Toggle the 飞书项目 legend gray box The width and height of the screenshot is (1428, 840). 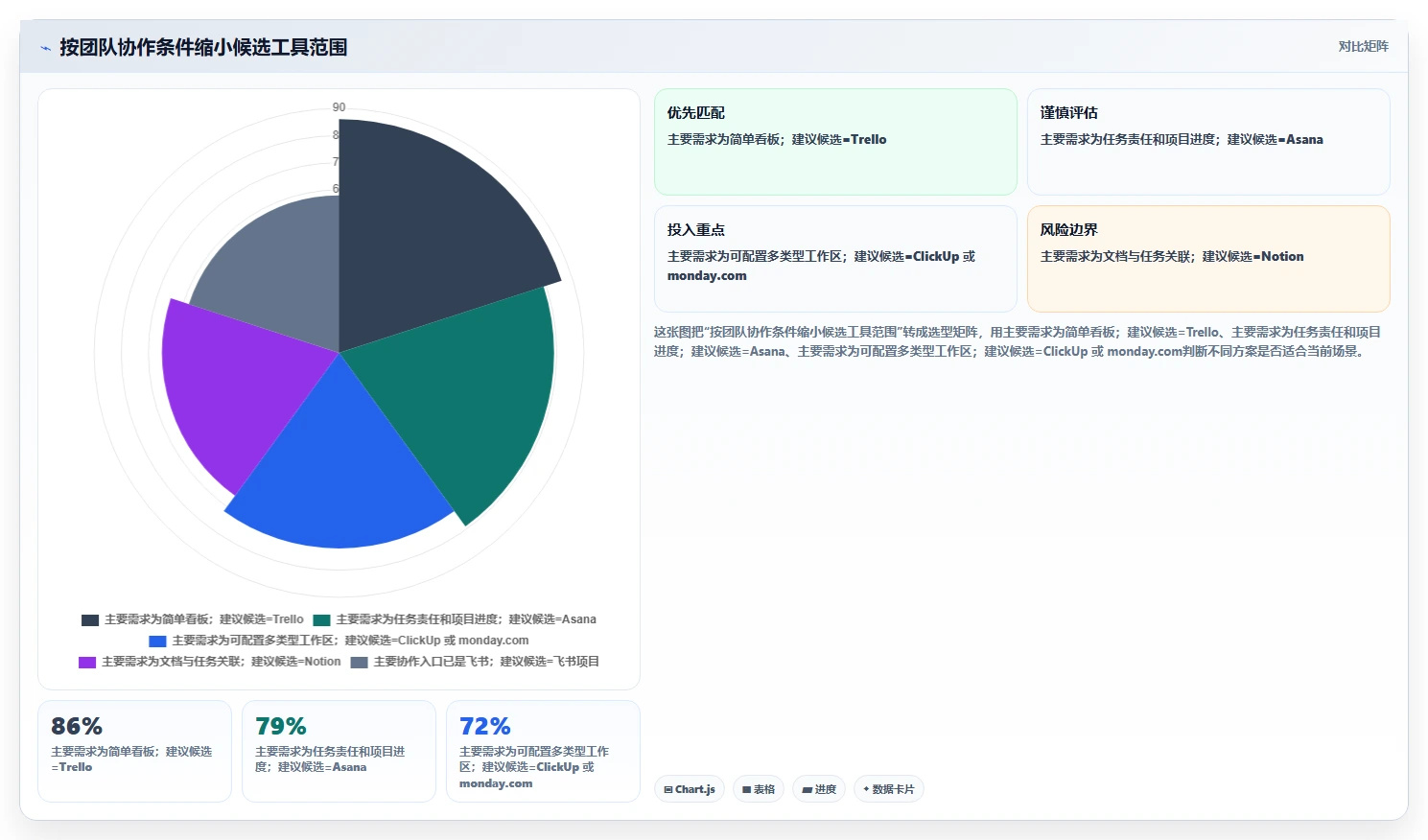coord(360,663)
